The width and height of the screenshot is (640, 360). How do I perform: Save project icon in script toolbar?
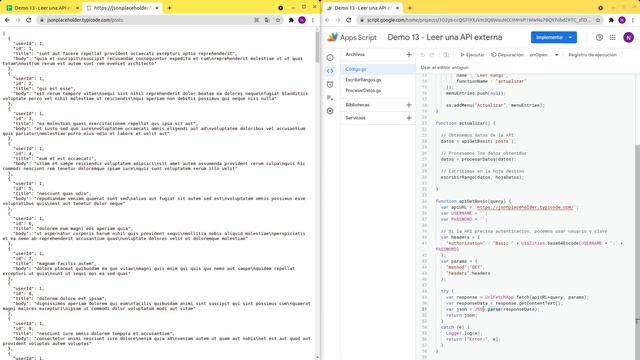tap(446, 55)
